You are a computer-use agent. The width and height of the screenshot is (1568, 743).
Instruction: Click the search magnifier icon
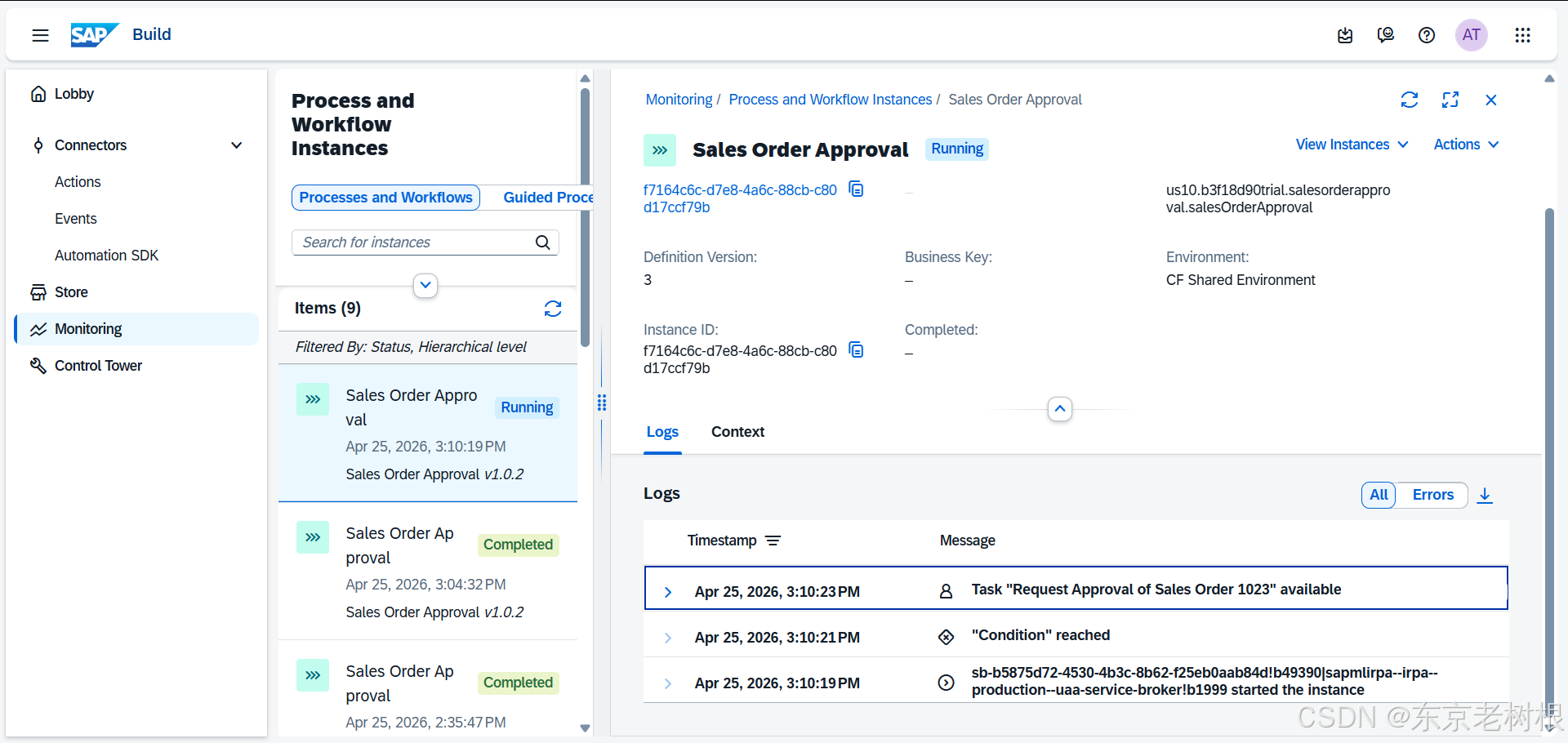coord(543,242)
